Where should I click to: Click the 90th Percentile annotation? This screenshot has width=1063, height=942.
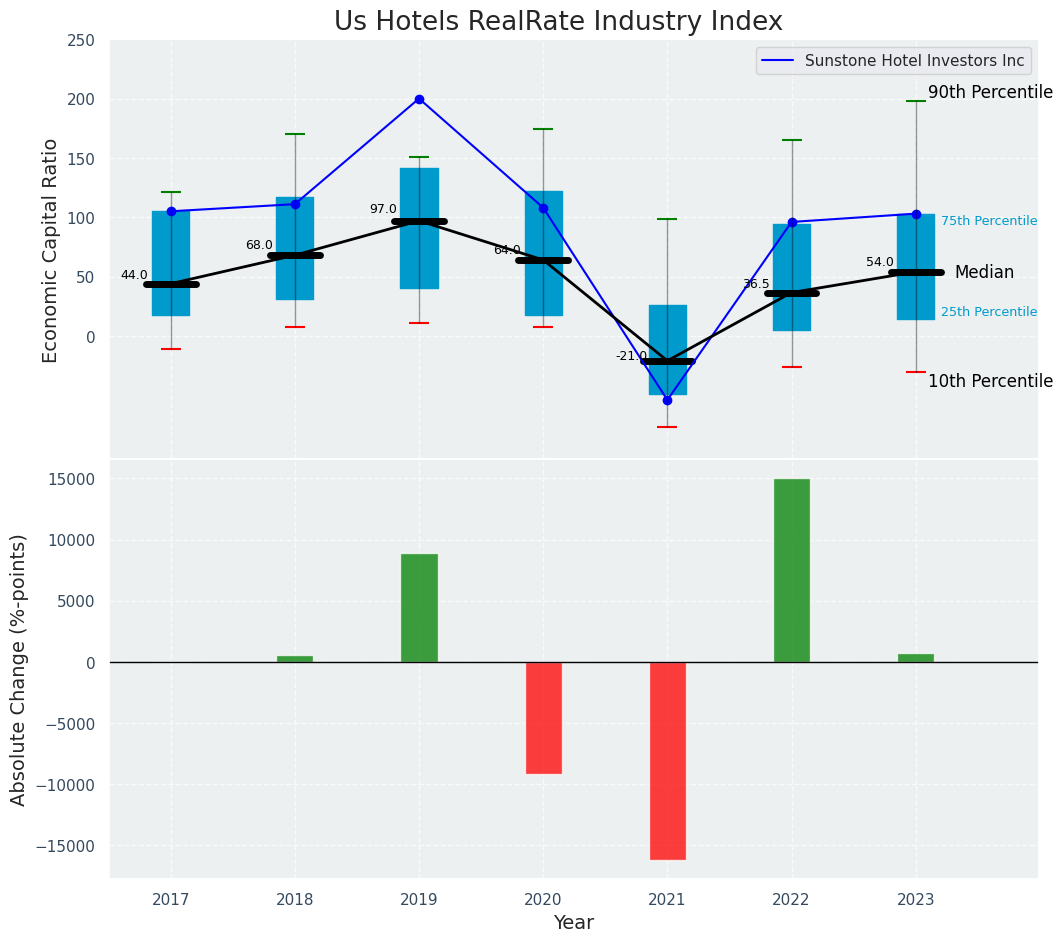989,93
